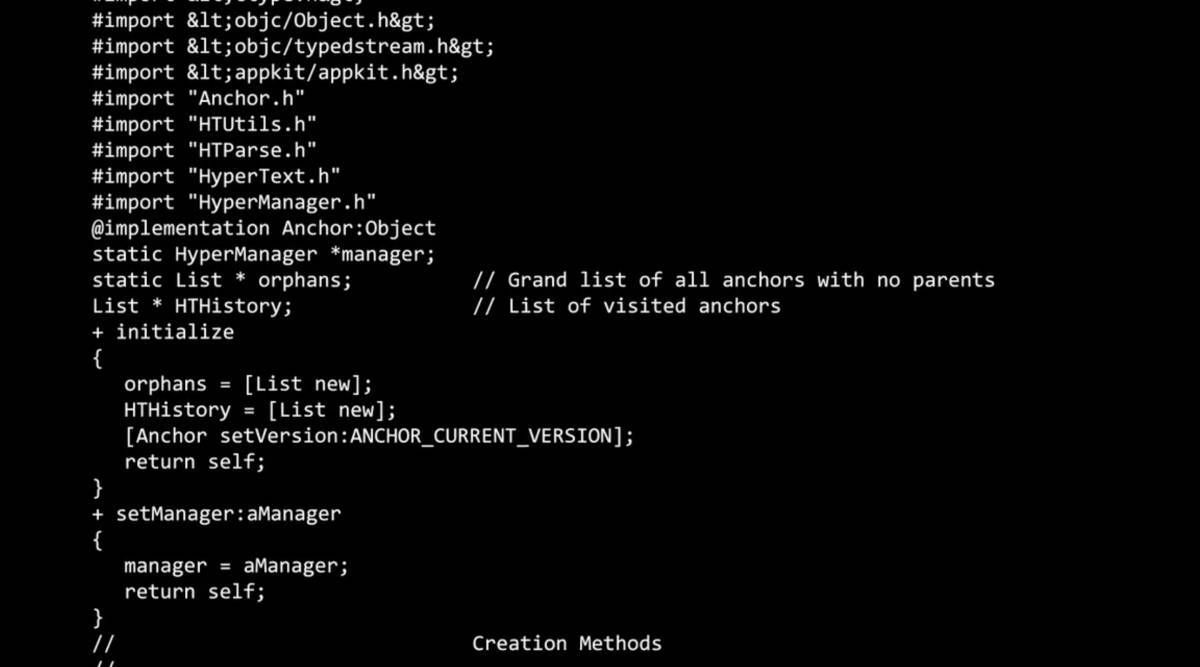Image resolution: width=1200 pixels, height=667 pixels.
Task: Click the @implementation Anchor:Object line
Action: point(263,228)
